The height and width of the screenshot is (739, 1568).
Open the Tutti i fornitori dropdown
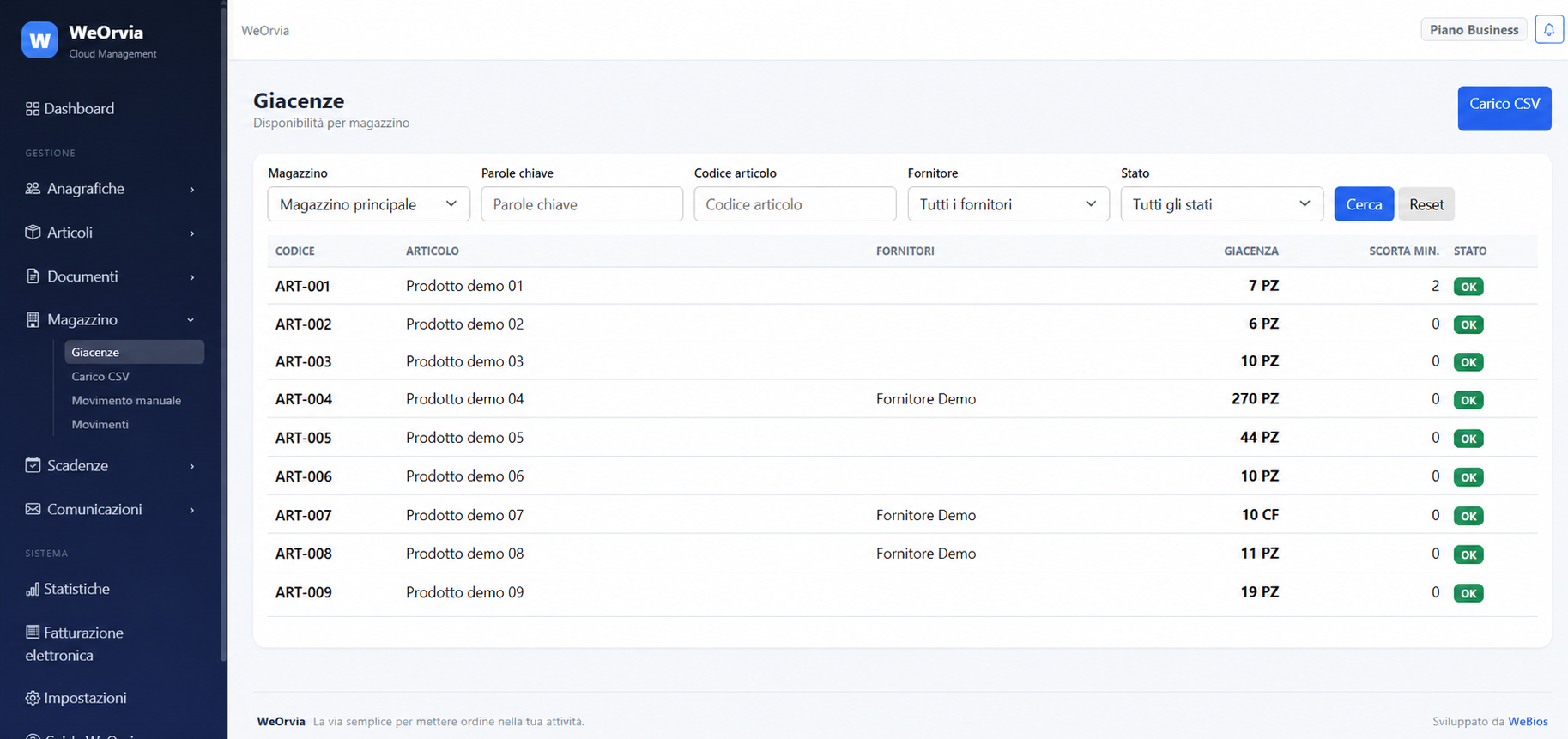tap(1008, 204)
